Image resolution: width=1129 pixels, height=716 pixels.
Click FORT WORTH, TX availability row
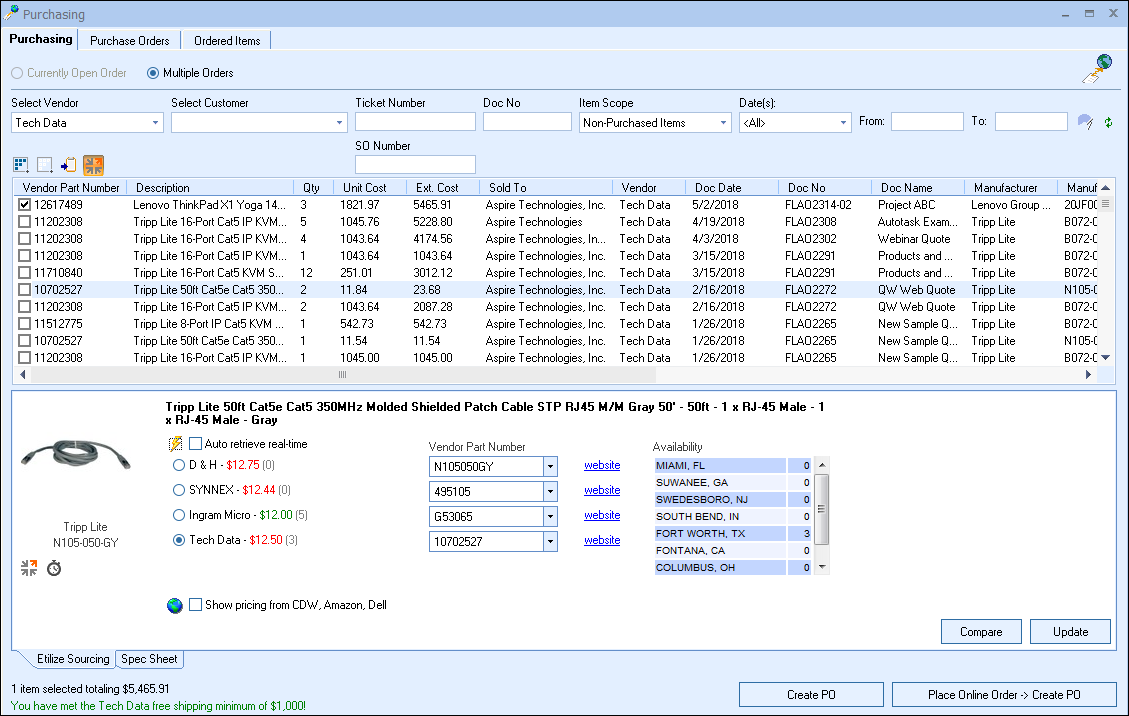pos(733,534)
